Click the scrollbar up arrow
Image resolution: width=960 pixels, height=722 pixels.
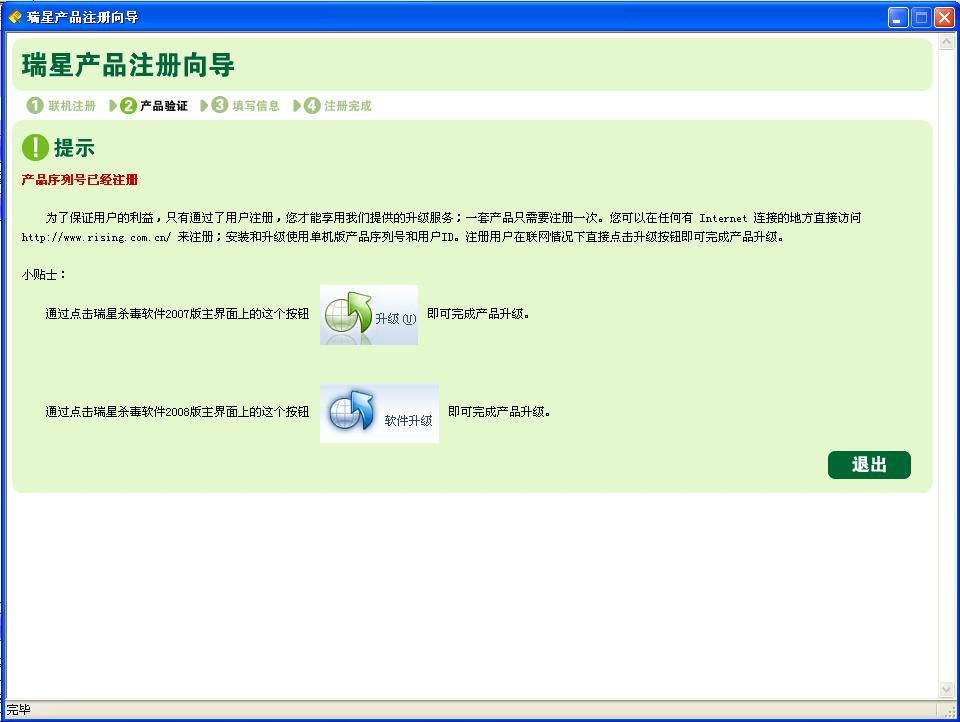pyautogui.click(x=947, y=42)
